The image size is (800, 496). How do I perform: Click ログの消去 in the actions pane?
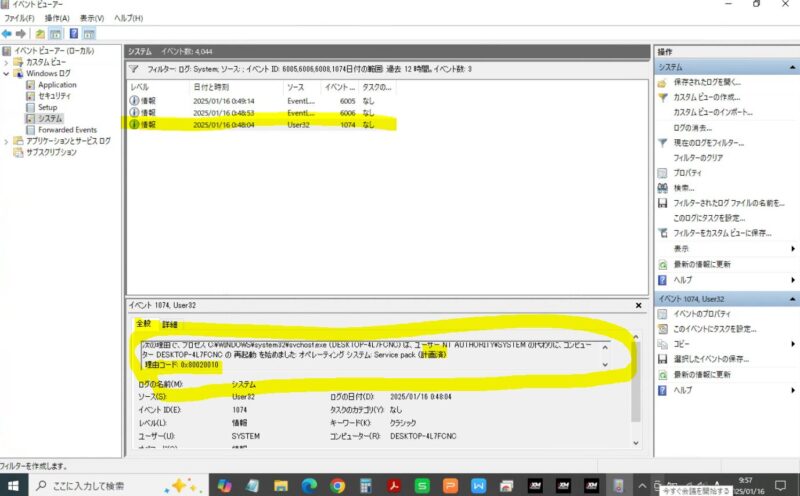coord(692,128)
